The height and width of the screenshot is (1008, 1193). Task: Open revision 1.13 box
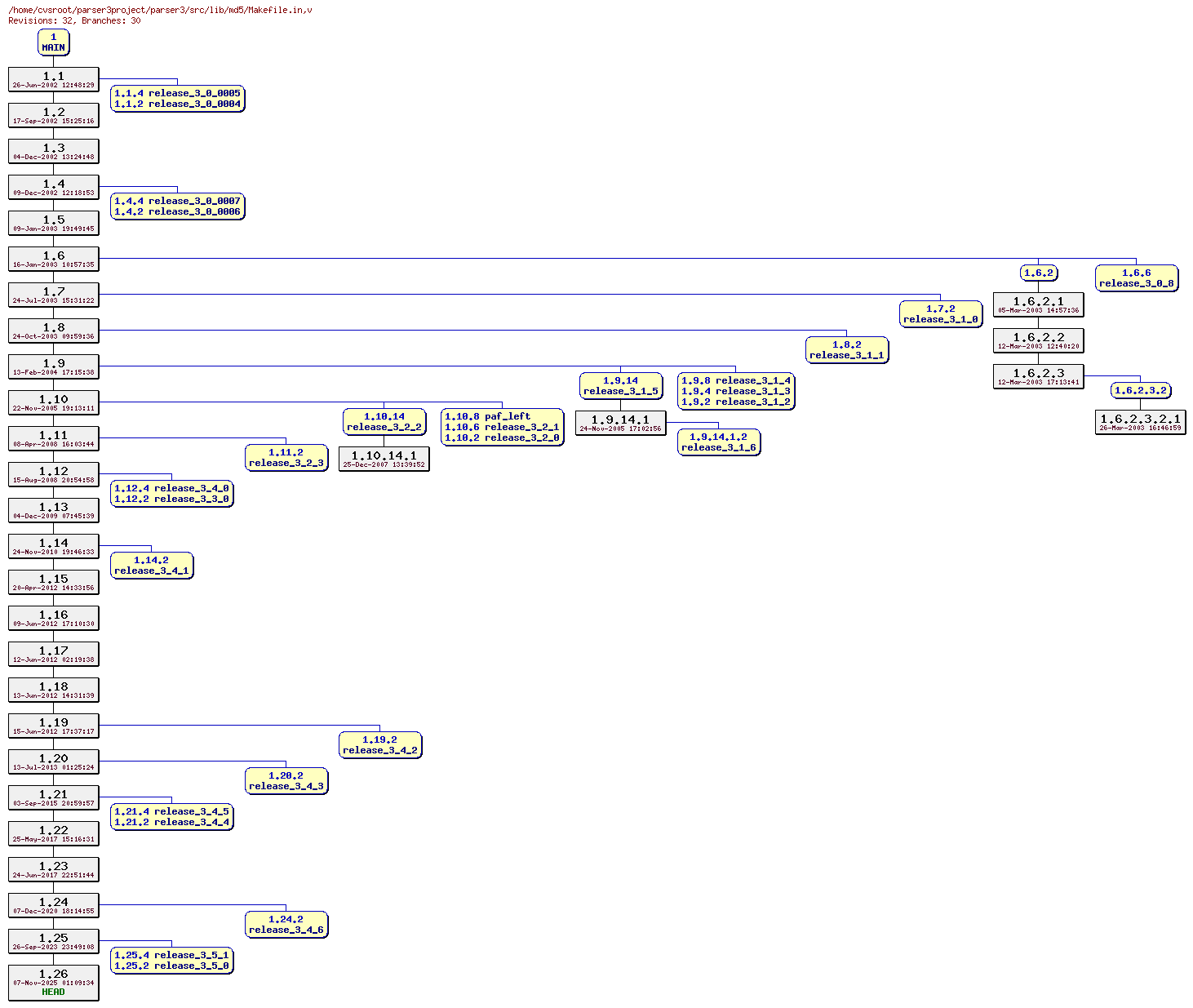click(54, 510)
